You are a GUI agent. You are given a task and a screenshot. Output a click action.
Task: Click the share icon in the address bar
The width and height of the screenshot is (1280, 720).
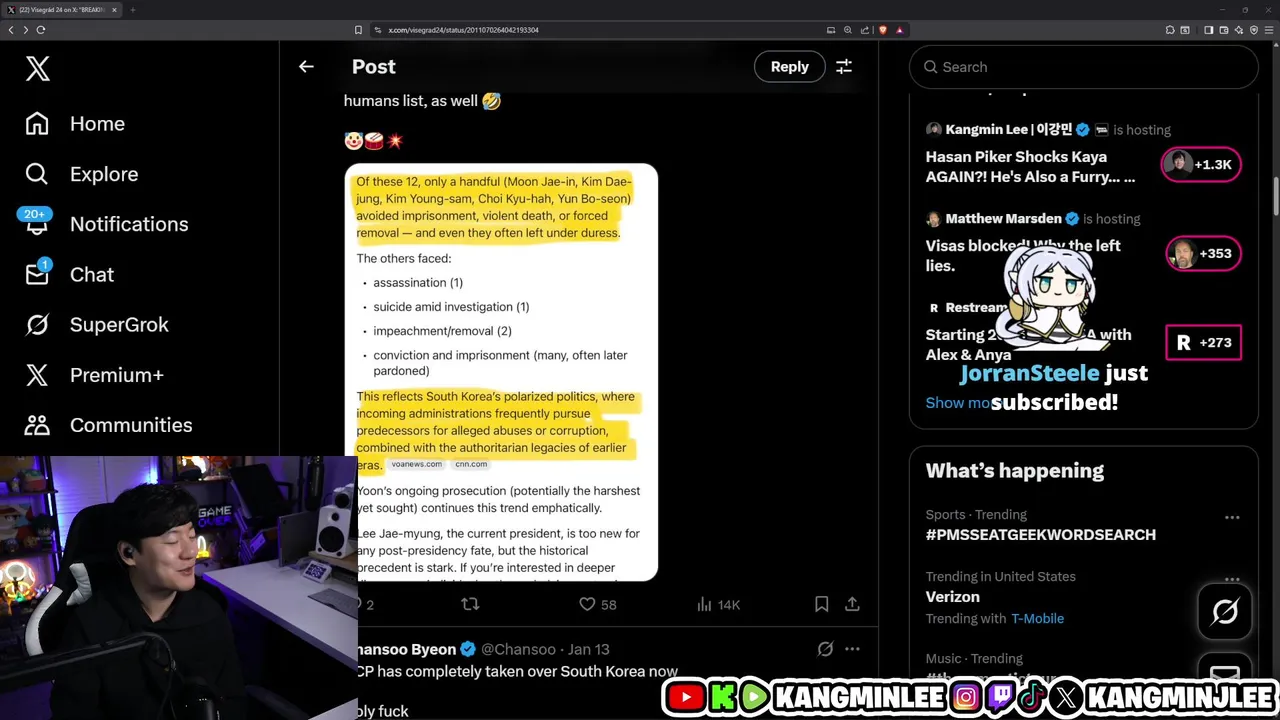864,30
